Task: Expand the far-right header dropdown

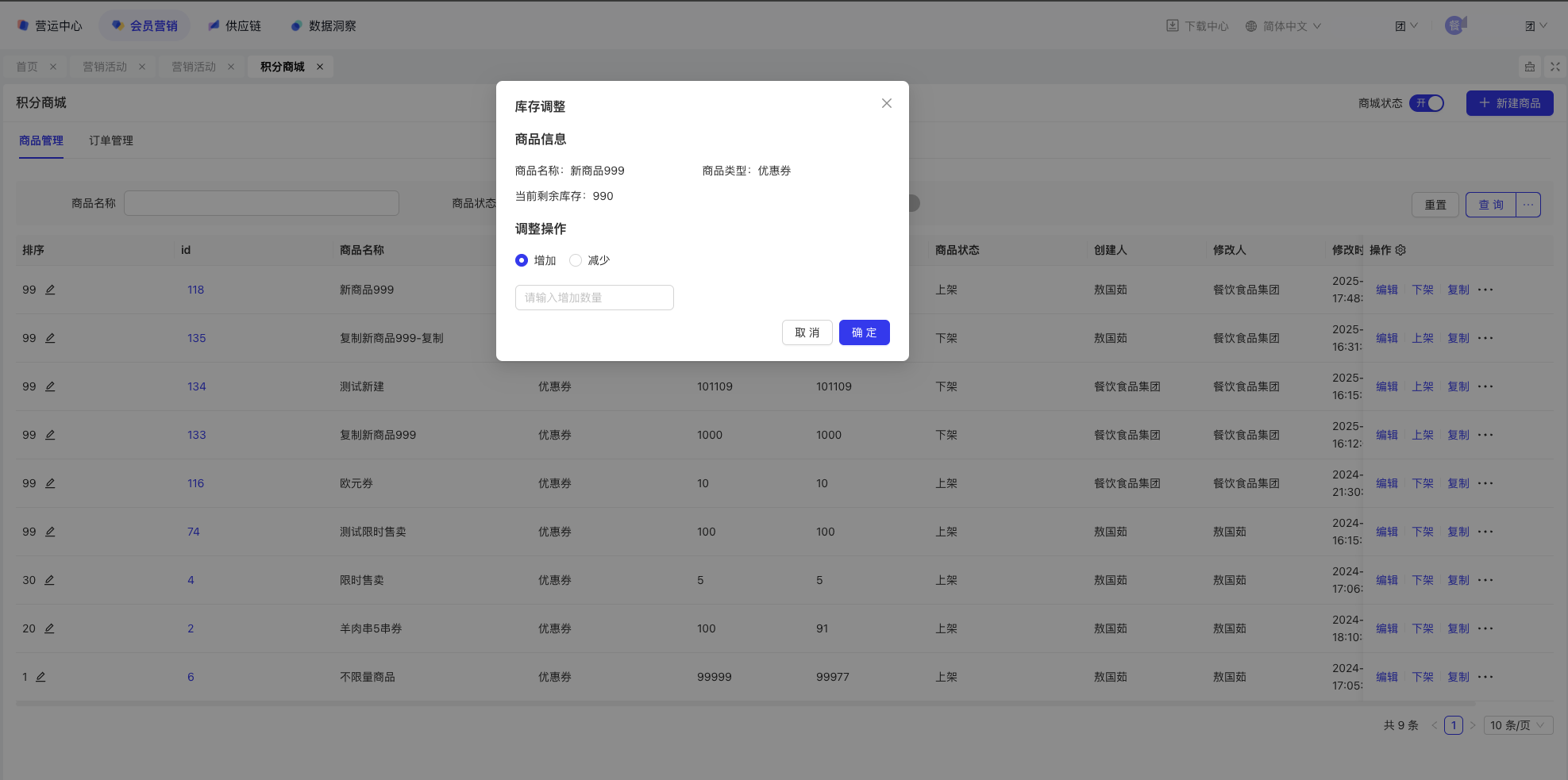Action: 1536,26
